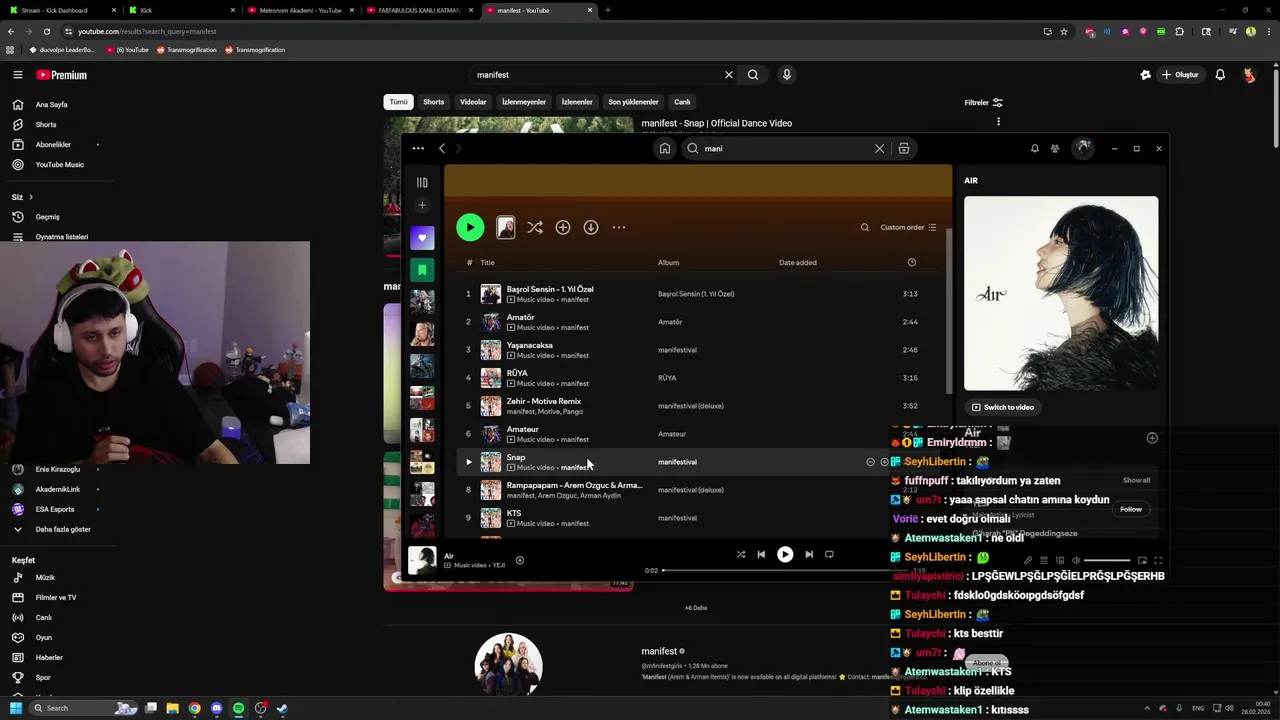
Task: Open Ana Sayfa in YouTube sidebar
Action: (52, 105)
